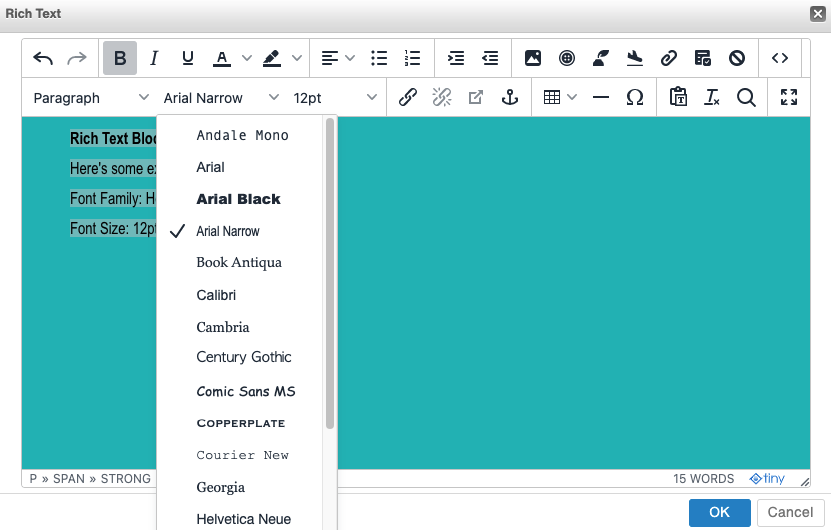
Task: Click the calendar form check icon
Action: (703, 58)
